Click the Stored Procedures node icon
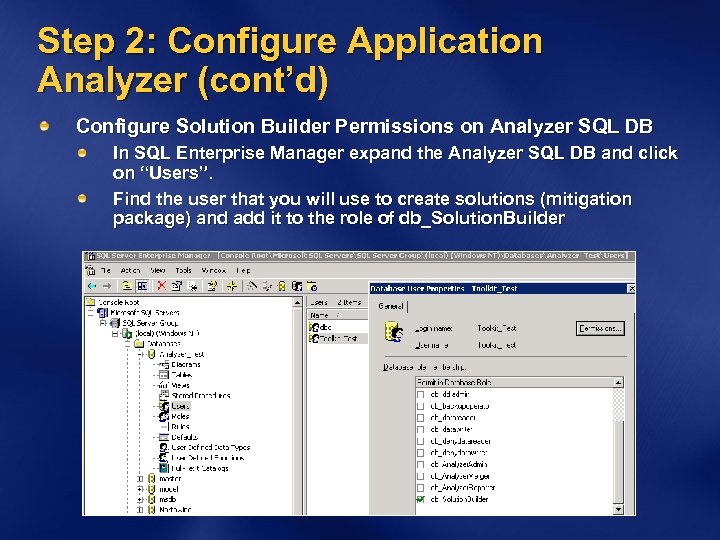 [x=163, y=395]
